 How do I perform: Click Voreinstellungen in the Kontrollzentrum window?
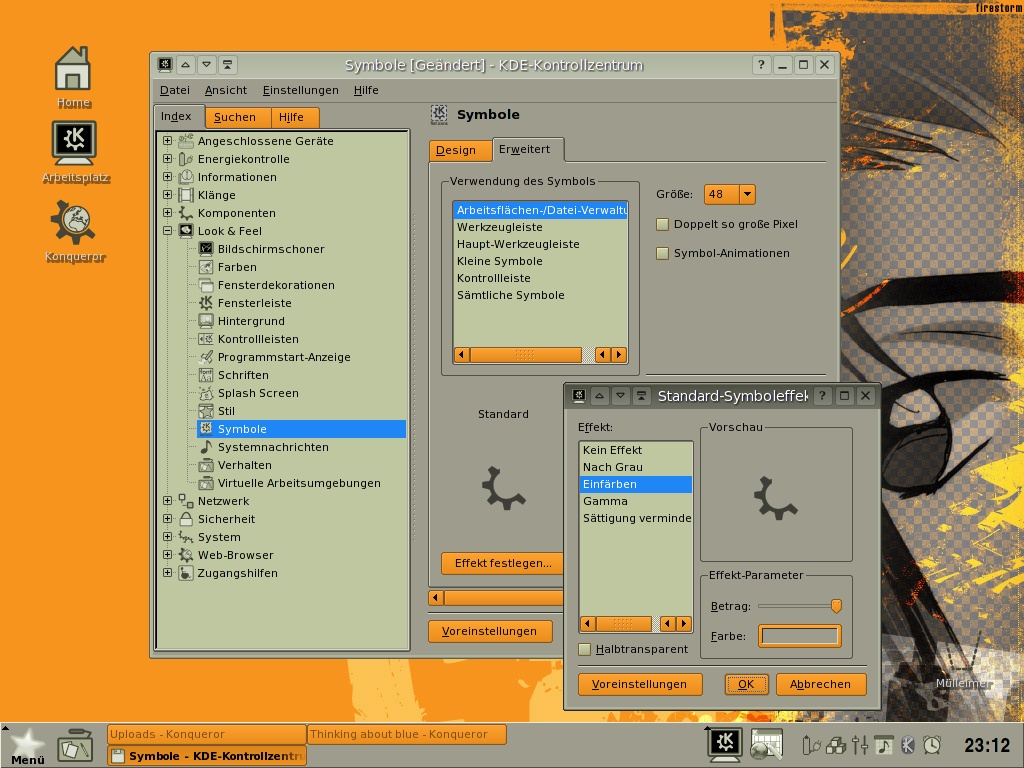tap(490, 631)
